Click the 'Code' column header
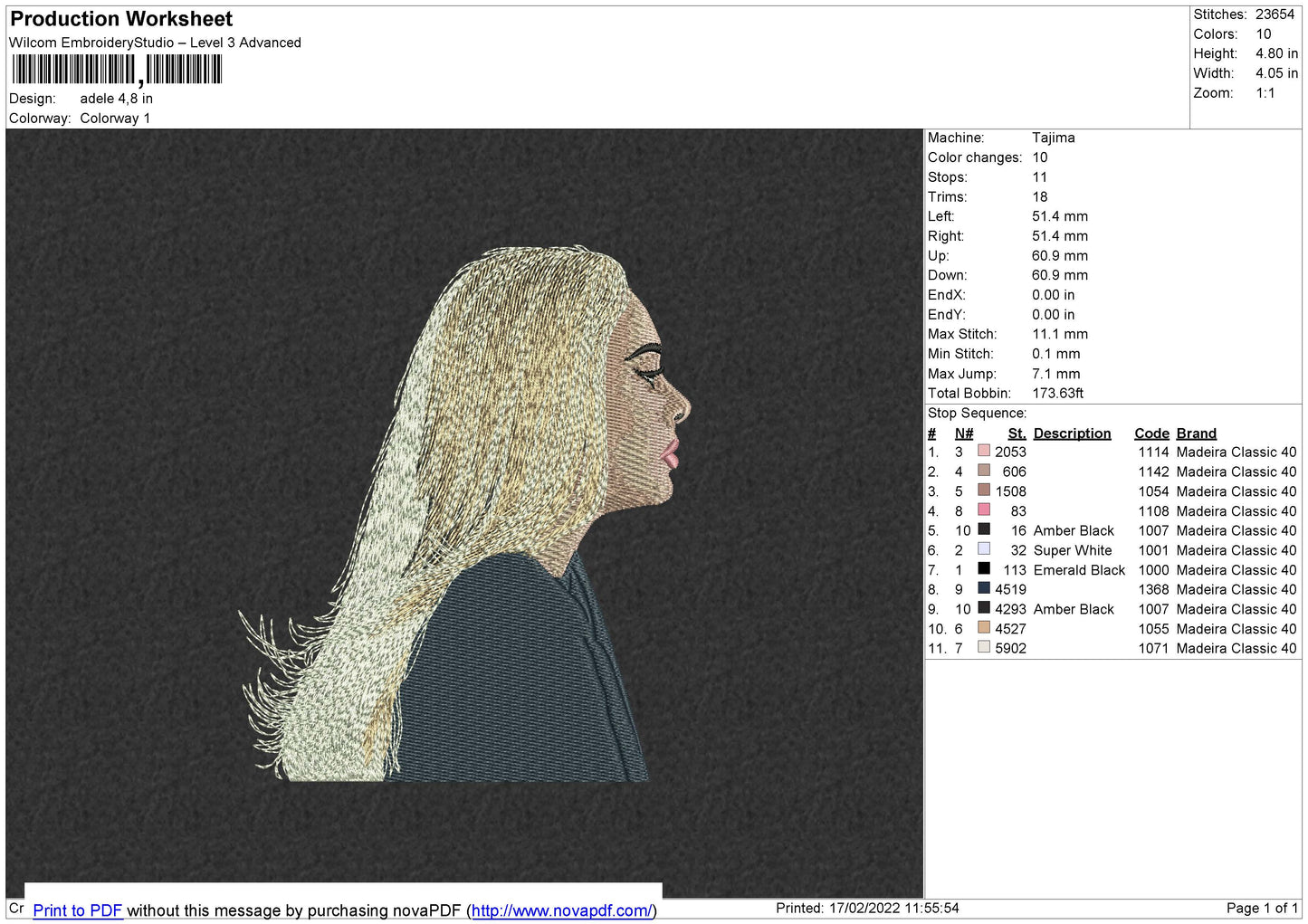This screenshot has height=924, width=1308. (x=1151, y=433)
